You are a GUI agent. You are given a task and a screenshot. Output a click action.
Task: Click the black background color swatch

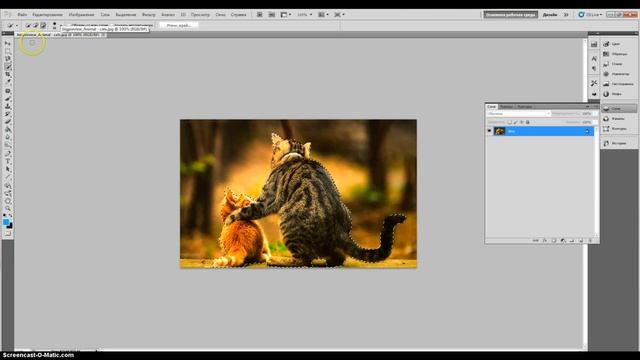pos(10,226)
